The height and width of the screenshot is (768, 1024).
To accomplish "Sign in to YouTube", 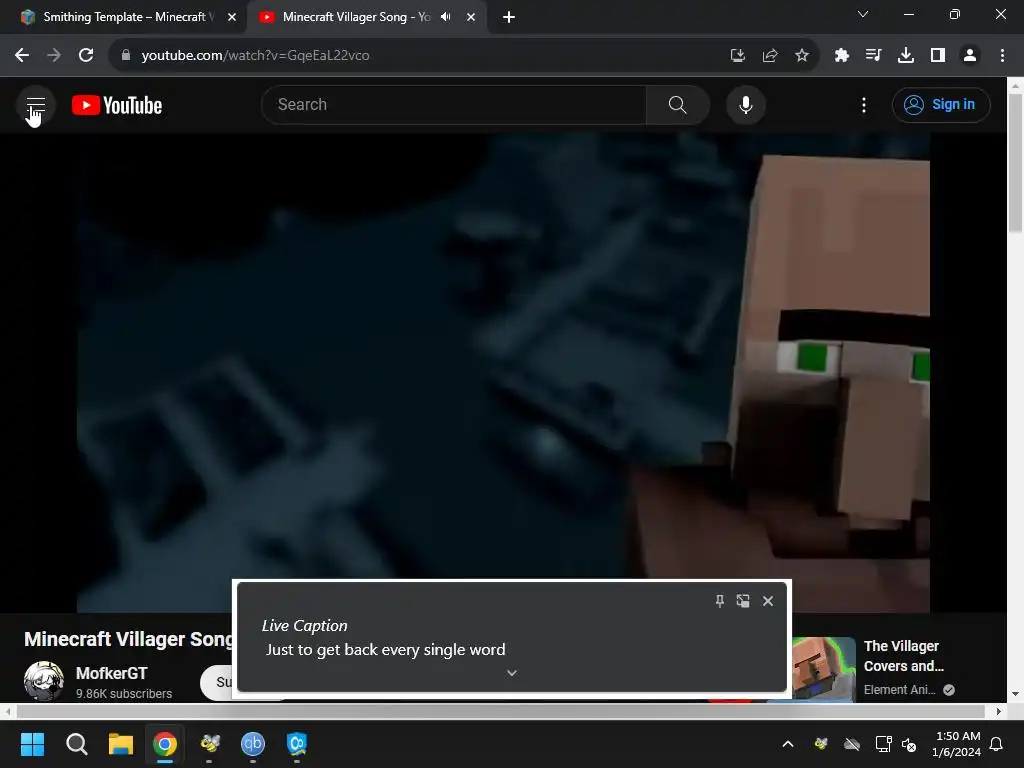I will pos(940,104).
